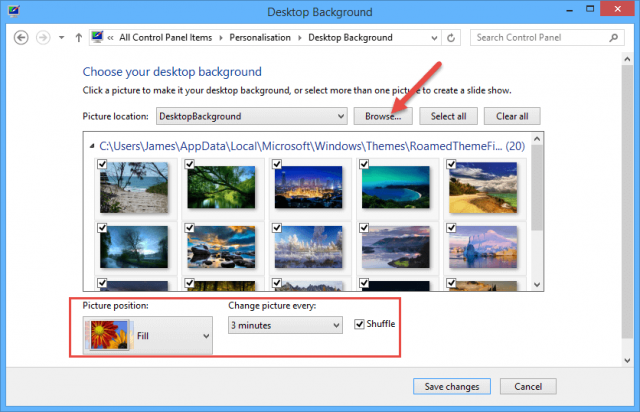The width and height of the screenshot is (640, 412).
Task: Go to Personalisation in the breadcrumb
Action: pyautogui.click(x=260, y=38)
